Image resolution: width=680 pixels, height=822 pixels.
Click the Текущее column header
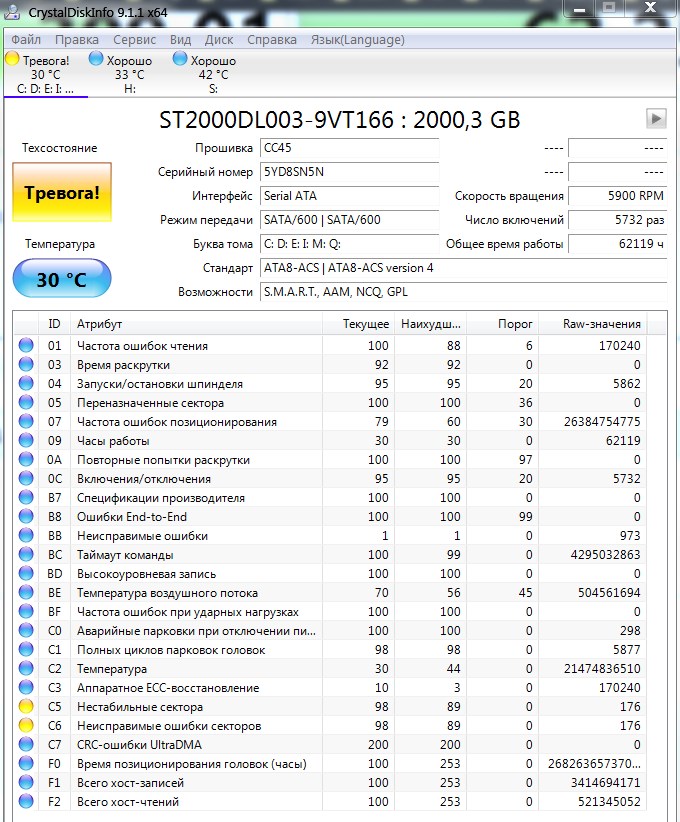[x=358, y=324]
